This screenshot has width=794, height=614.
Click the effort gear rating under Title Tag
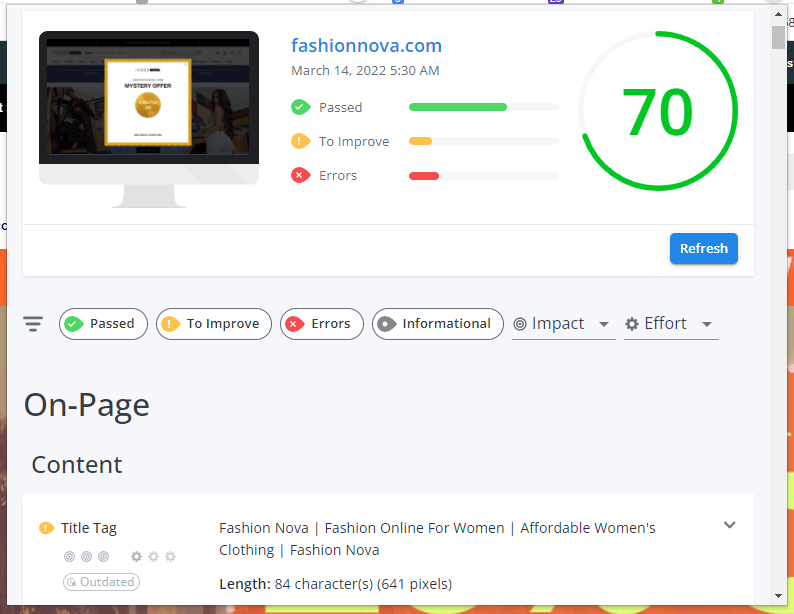click(153, 556)
